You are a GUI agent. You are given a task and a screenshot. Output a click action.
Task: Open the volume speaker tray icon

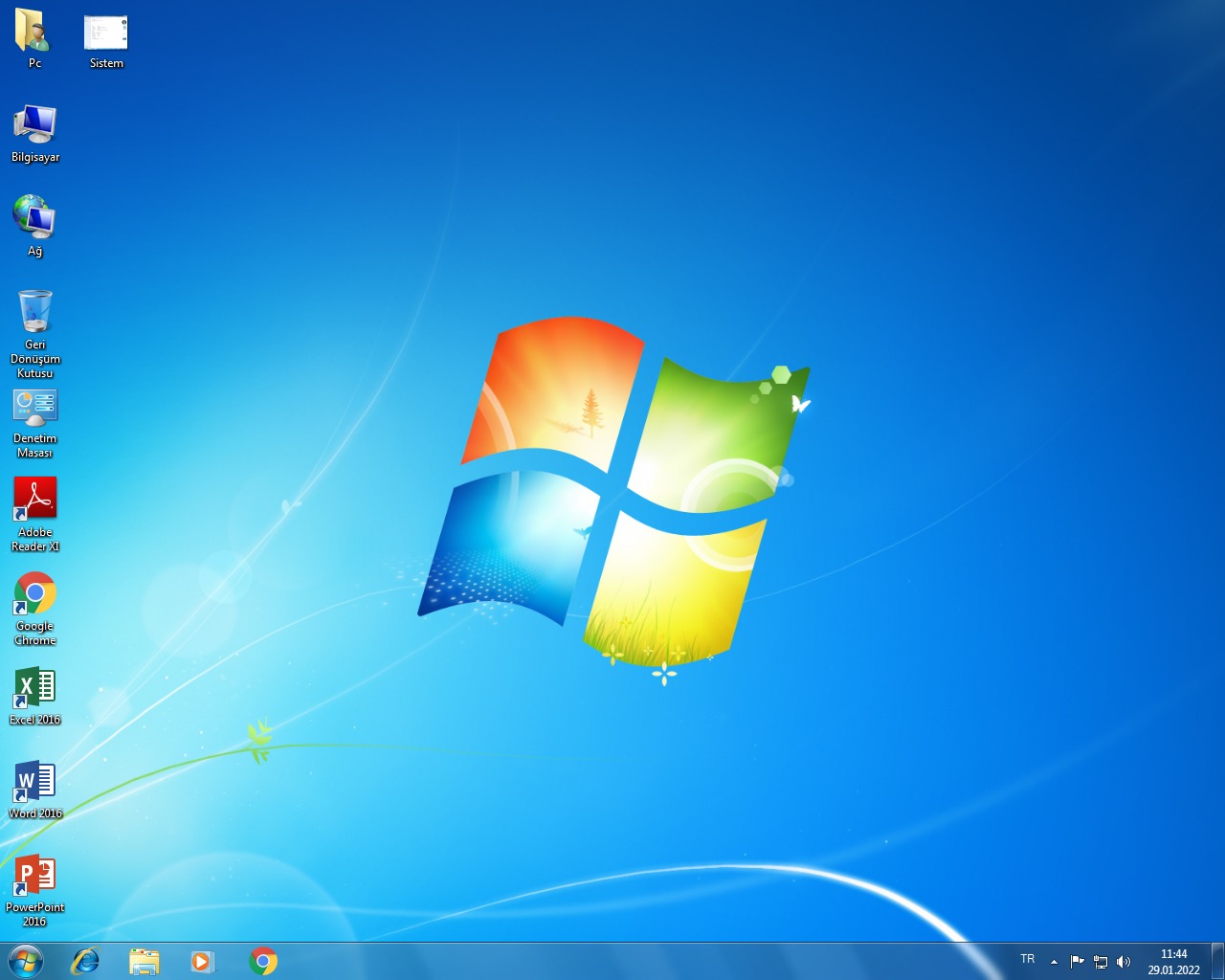pos(1124,962)
